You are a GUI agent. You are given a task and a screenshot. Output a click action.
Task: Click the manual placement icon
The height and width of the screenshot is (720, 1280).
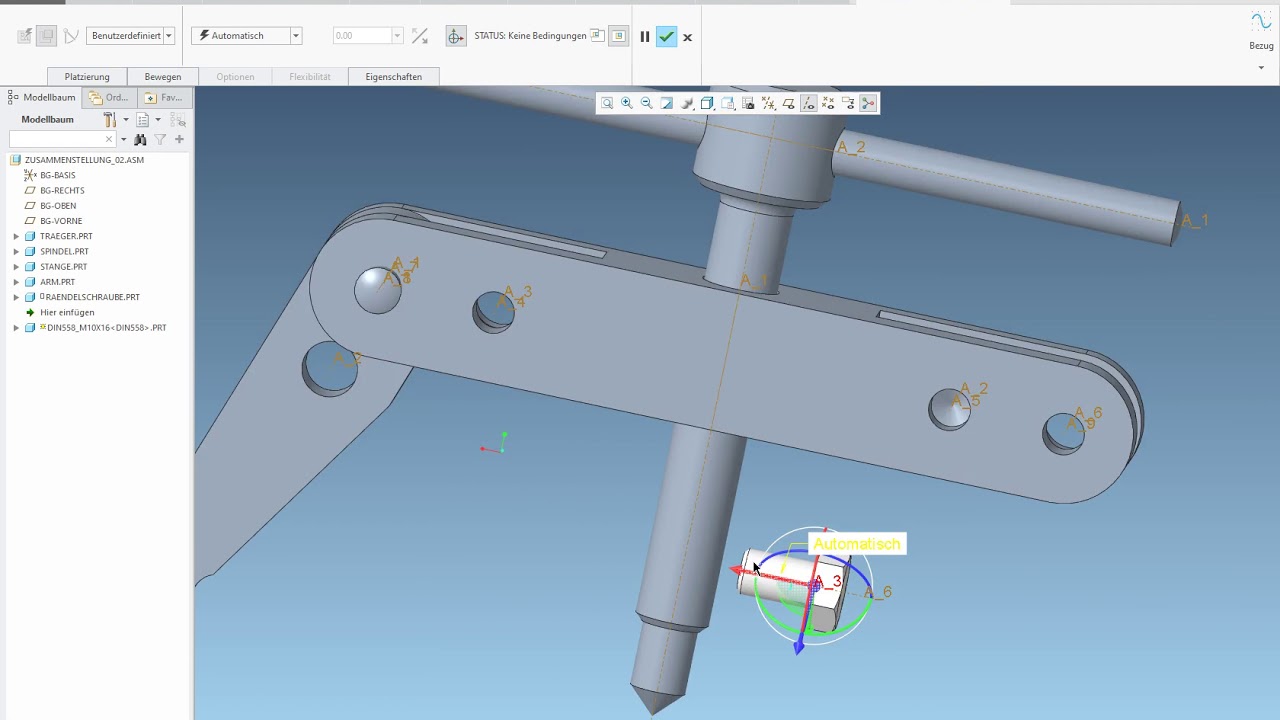click(47, 36)
